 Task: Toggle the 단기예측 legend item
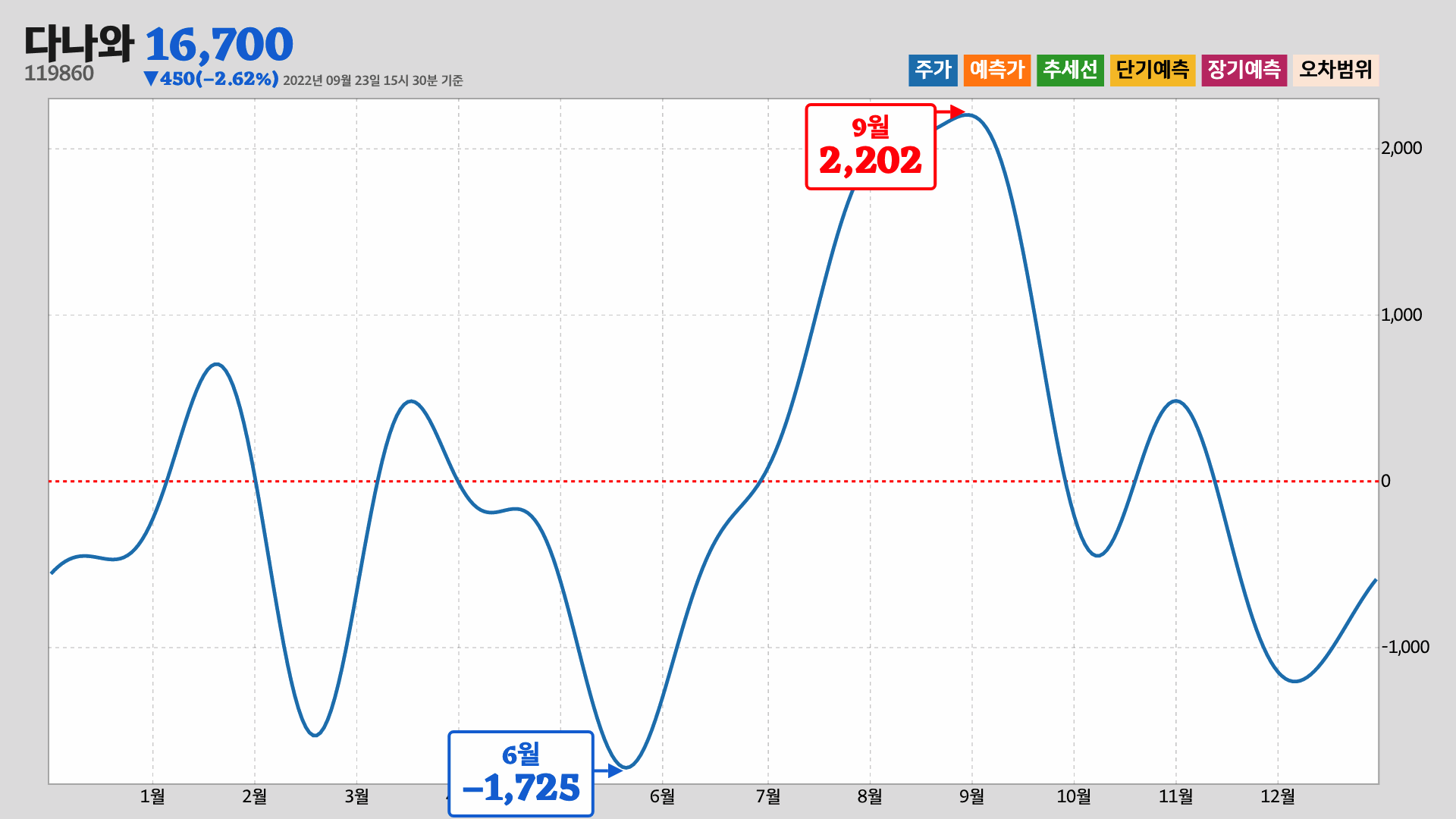click(x=1153, y=70)
